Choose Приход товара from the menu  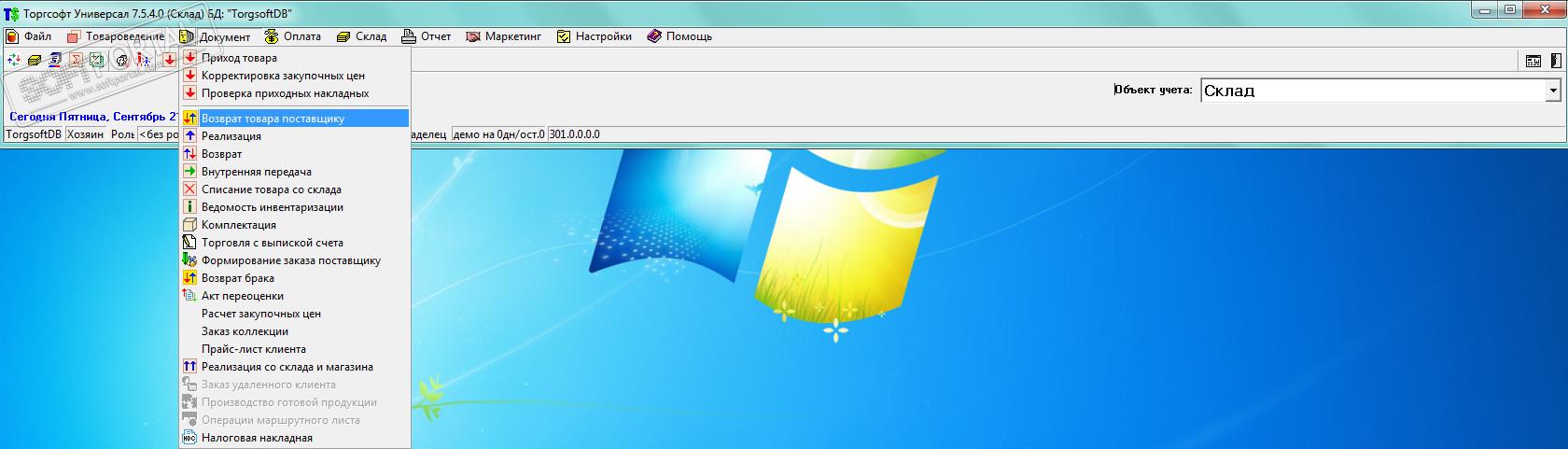[295, 58]
